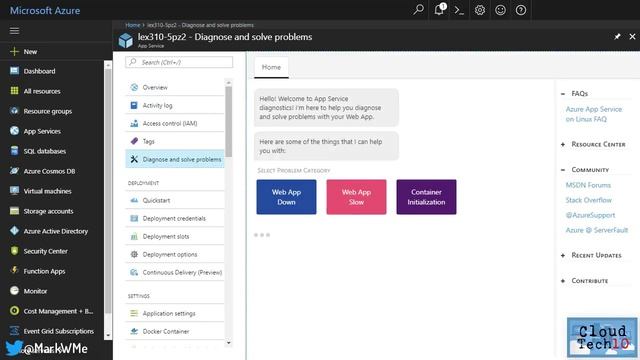Open Activity log menu item
The height and width of the screenshot is (360, 640).
[x=175, y=105]
